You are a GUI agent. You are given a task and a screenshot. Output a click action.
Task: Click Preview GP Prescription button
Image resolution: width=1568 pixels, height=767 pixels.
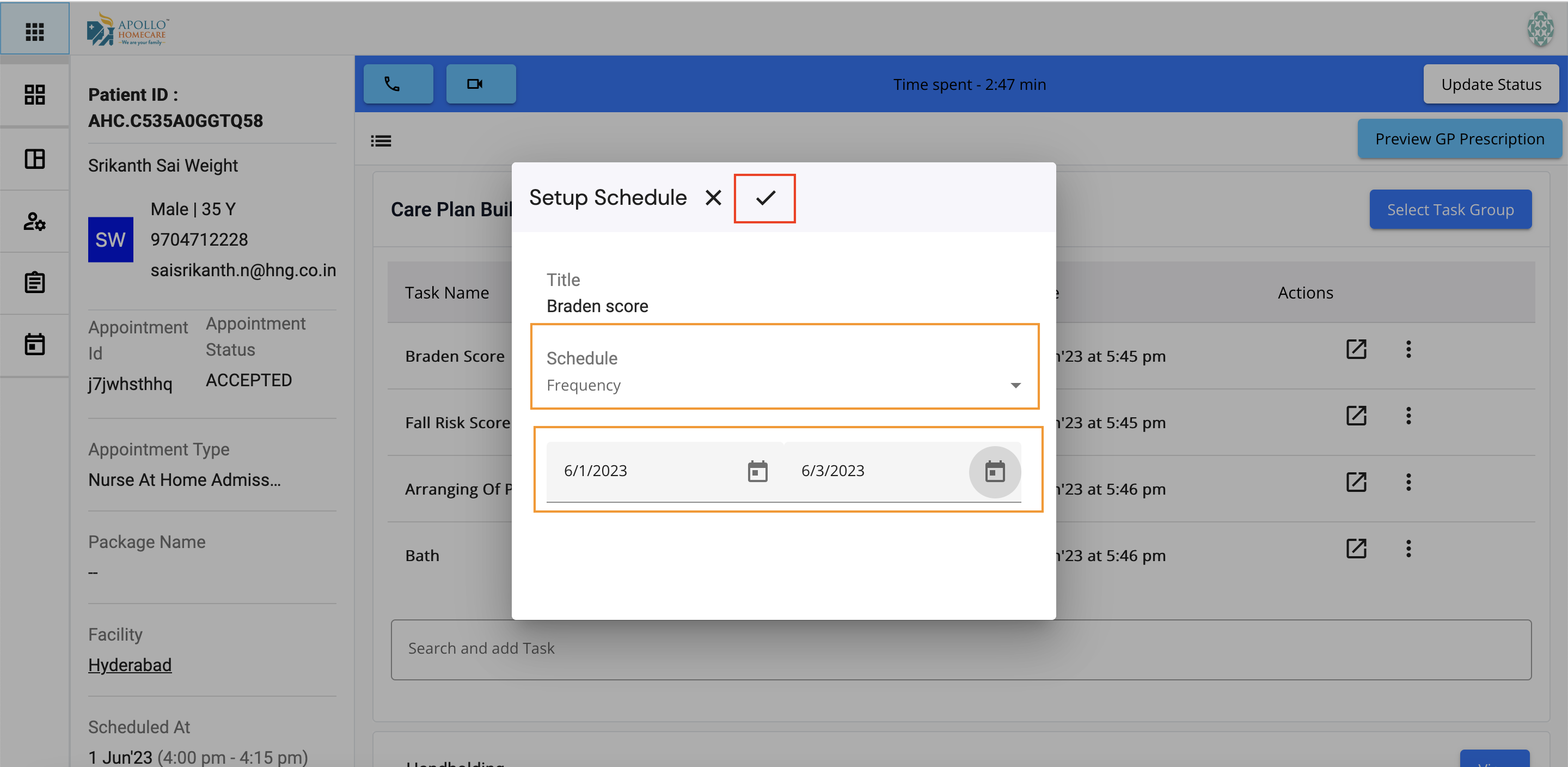click(1459, 139)
